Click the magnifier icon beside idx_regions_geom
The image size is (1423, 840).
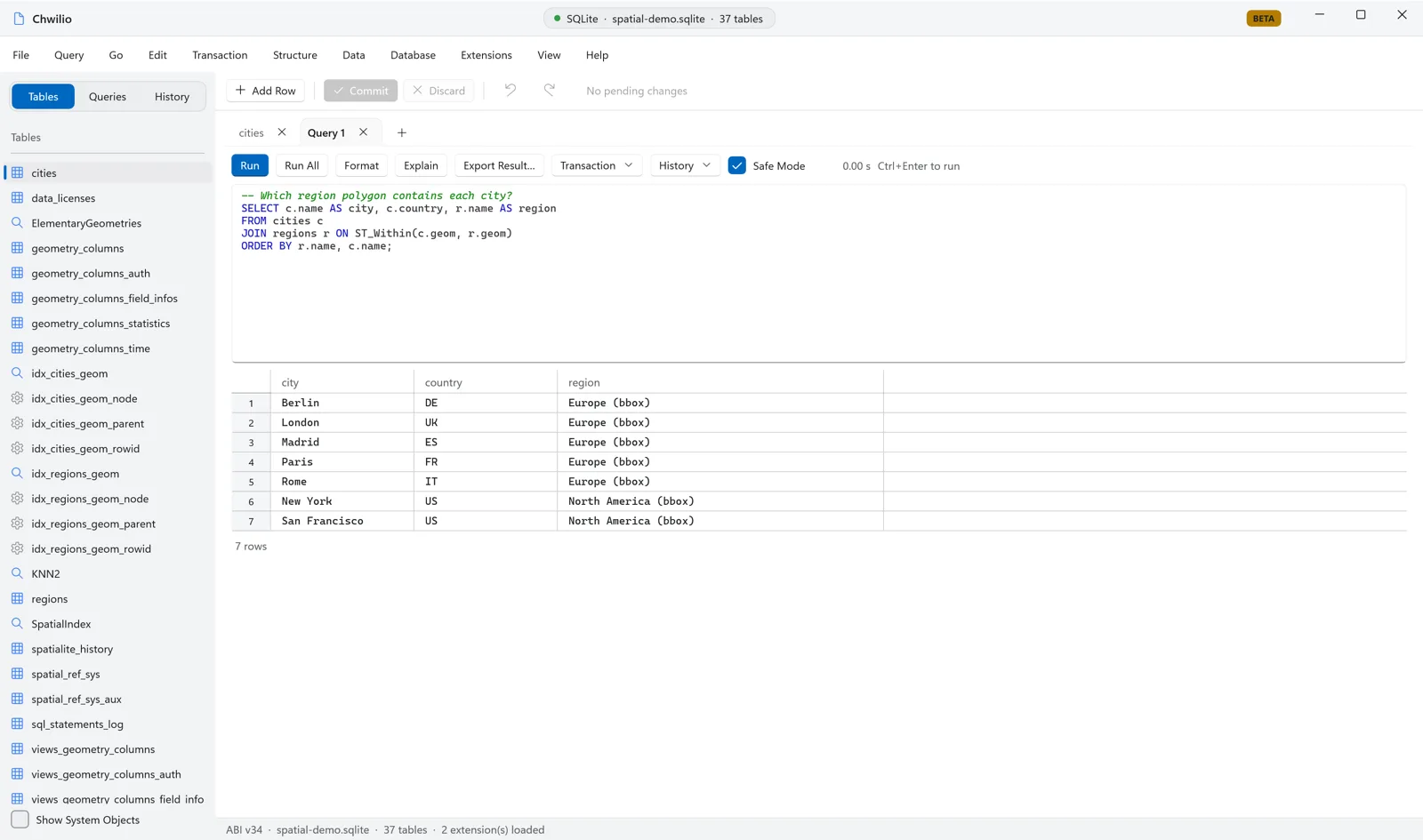tap(17, 473)
